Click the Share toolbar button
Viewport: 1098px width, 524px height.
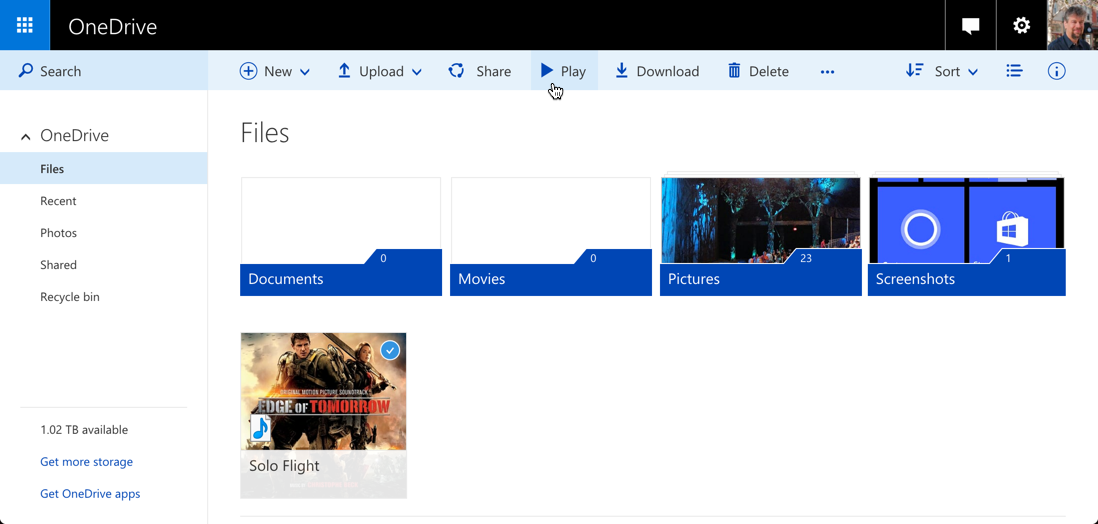click(x=480, y=71)
